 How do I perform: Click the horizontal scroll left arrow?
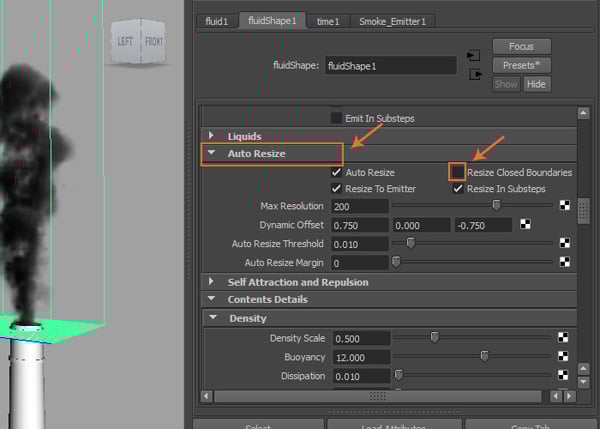tap(207, 396)
